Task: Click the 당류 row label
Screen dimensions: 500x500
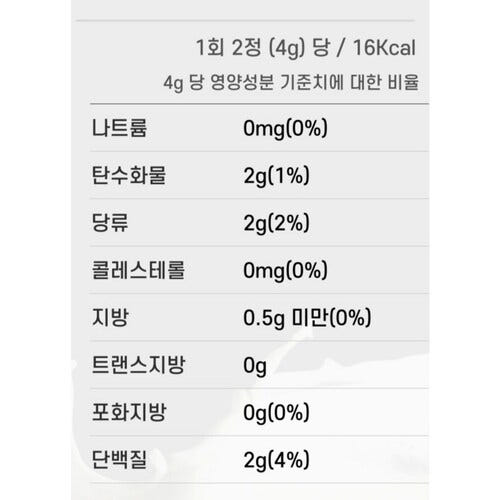Action: [110, 223]
